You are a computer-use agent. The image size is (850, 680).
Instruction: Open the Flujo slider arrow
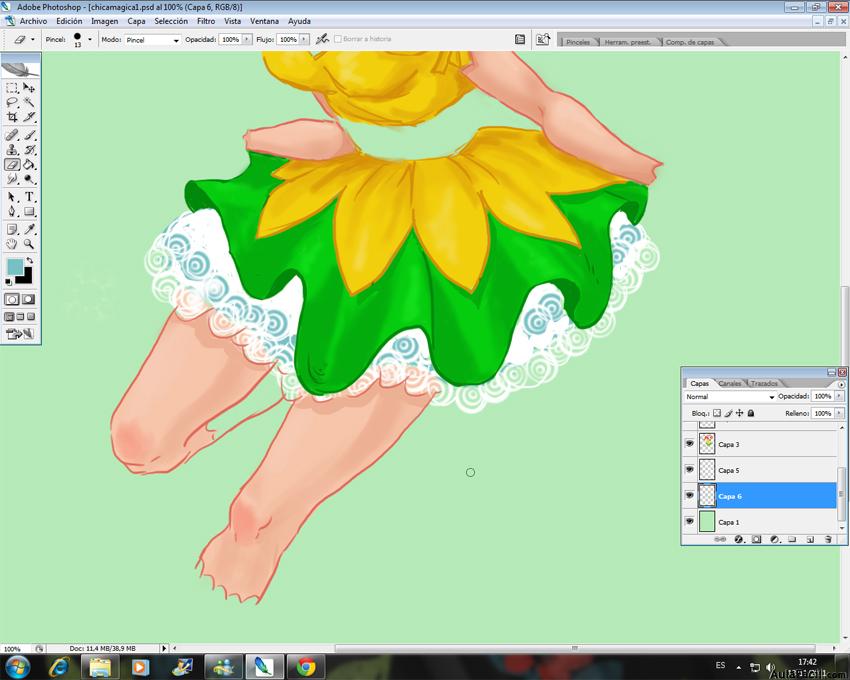point(305,40)
